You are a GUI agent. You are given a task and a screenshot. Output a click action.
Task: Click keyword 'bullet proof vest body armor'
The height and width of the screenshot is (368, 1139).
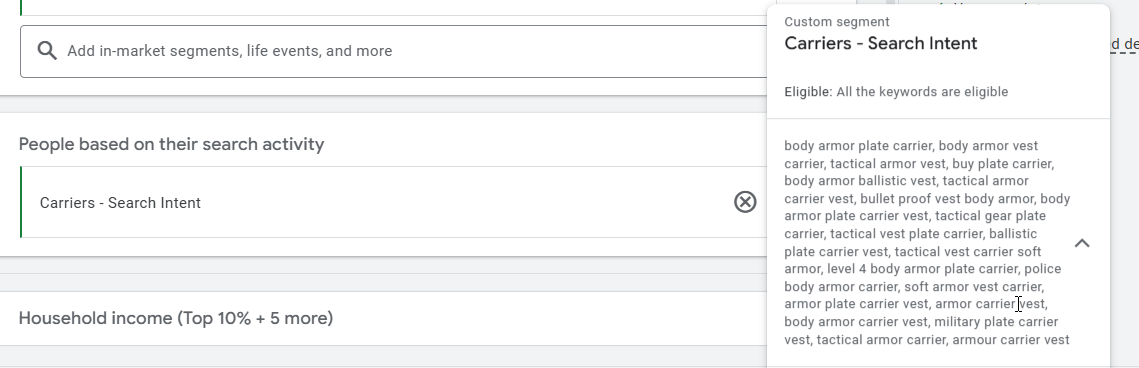(x=947, y=199)
